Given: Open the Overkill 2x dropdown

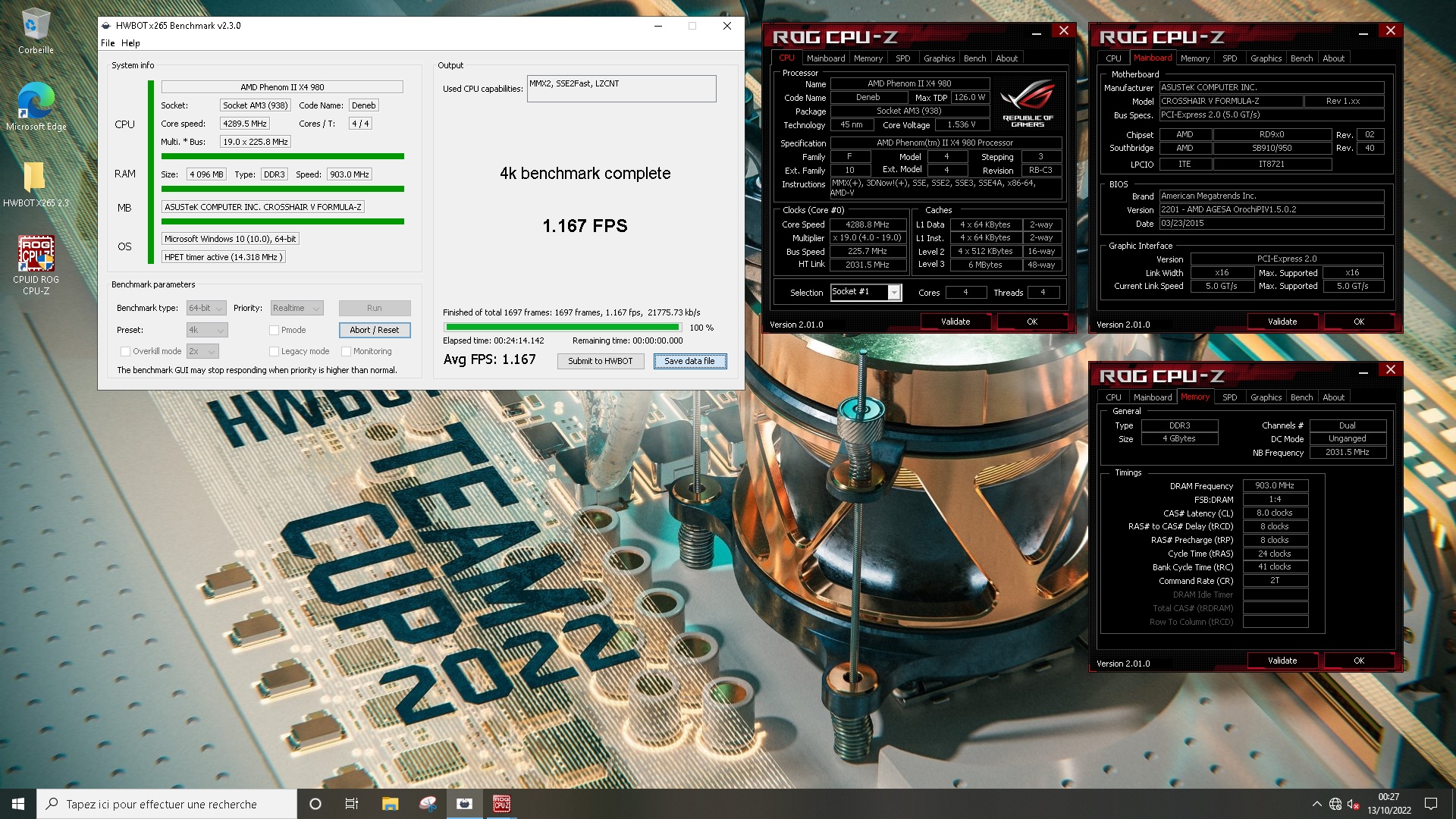Looking at the screenshot, I should coord(202,351).
